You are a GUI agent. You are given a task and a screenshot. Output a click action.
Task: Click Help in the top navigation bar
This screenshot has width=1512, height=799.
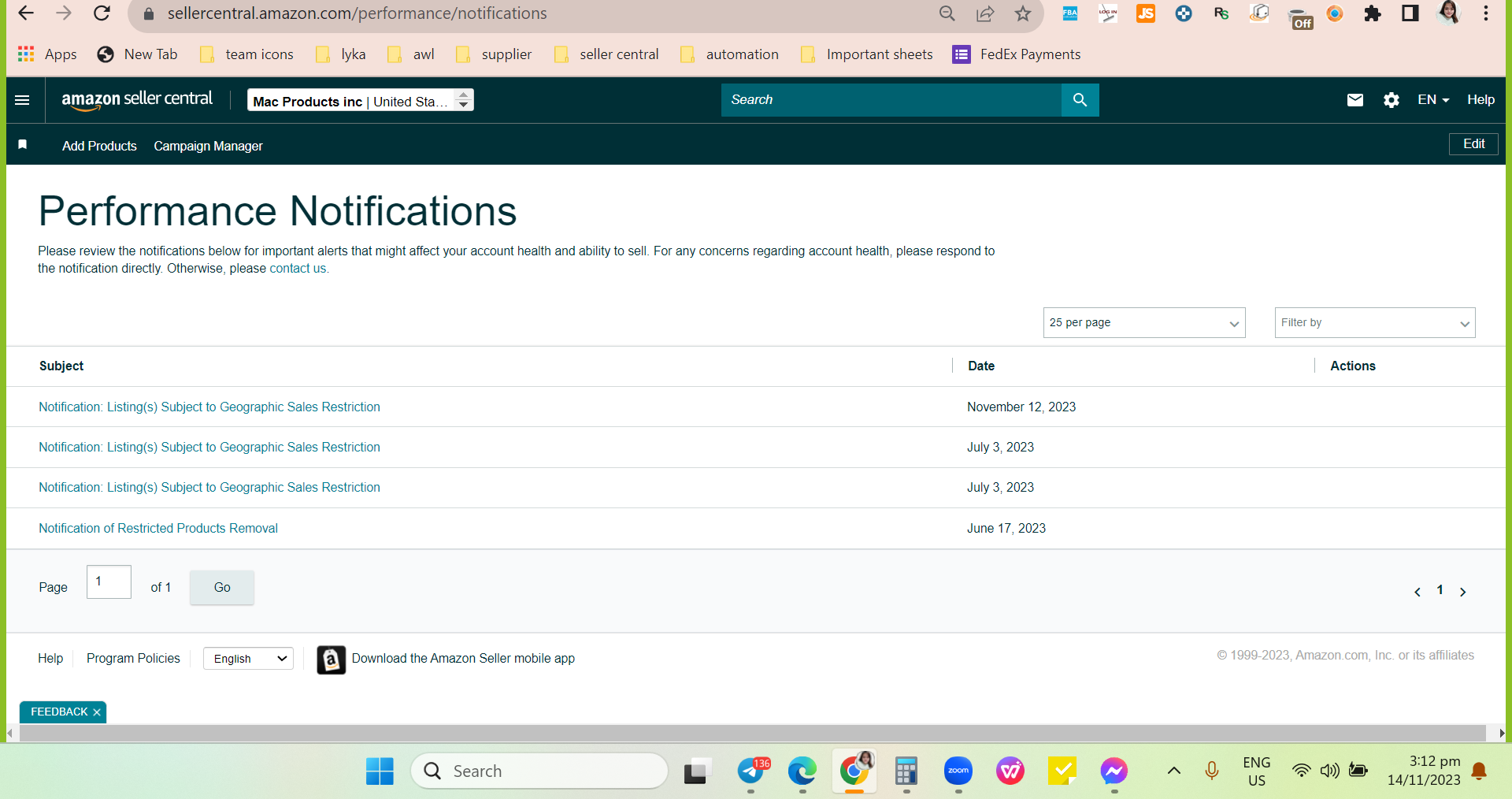point(1480,100)
